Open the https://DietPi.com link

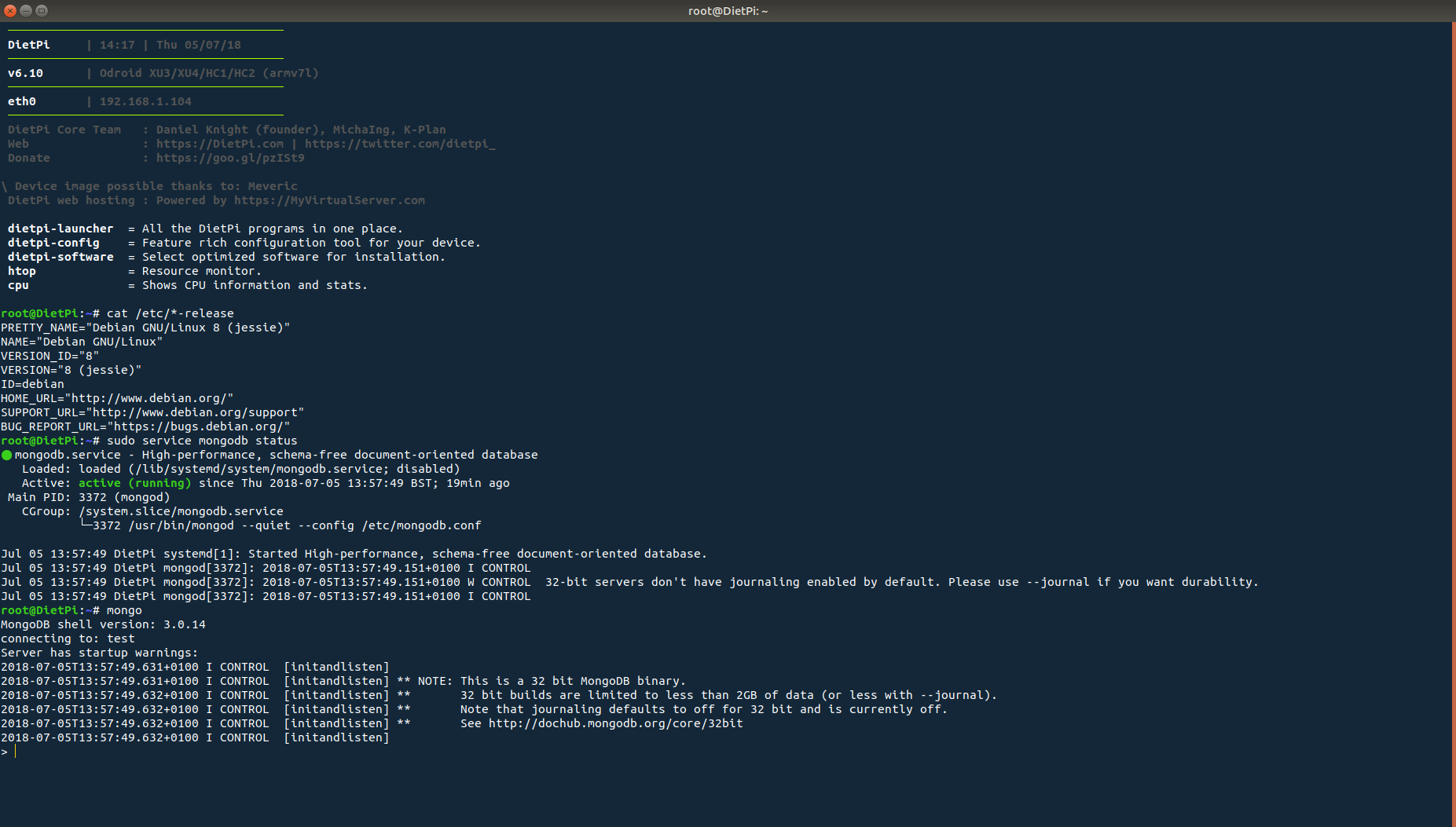click(220, 144)
